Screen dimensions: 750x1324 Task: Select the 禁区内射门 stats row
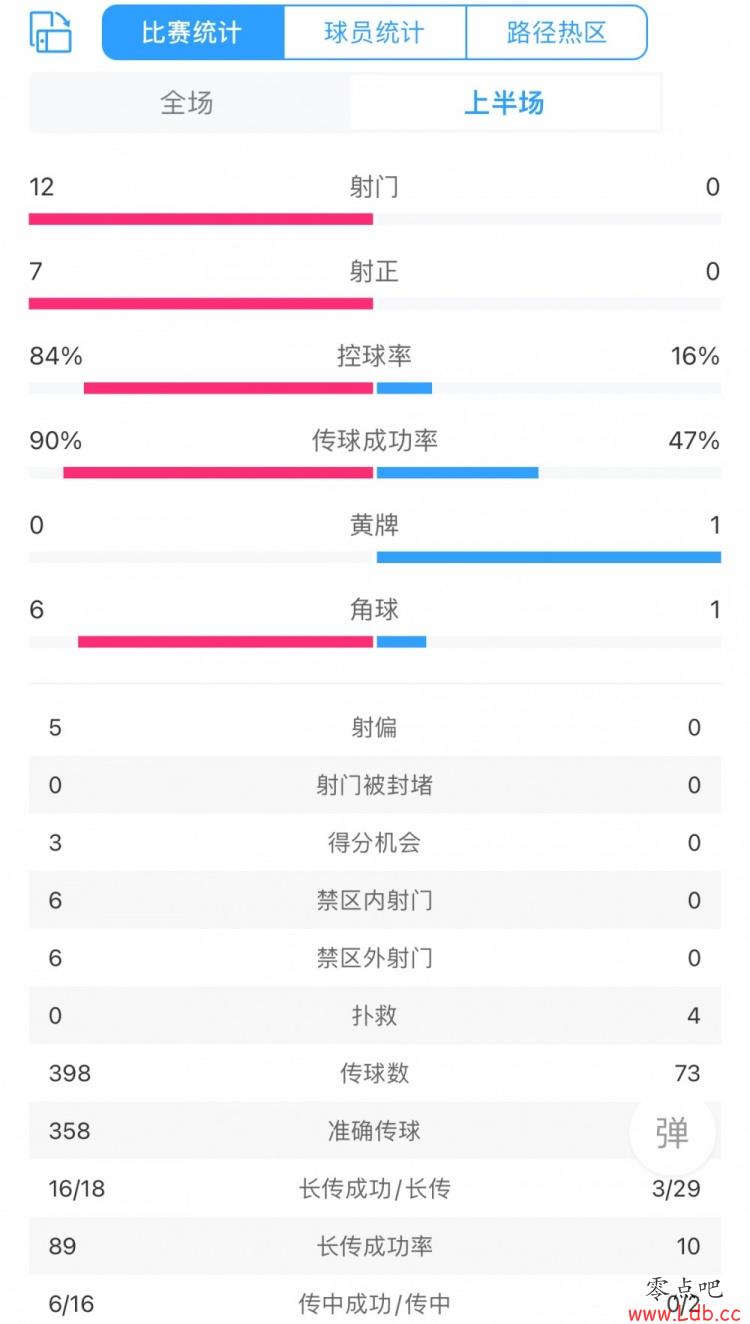[x=375, y=901]
